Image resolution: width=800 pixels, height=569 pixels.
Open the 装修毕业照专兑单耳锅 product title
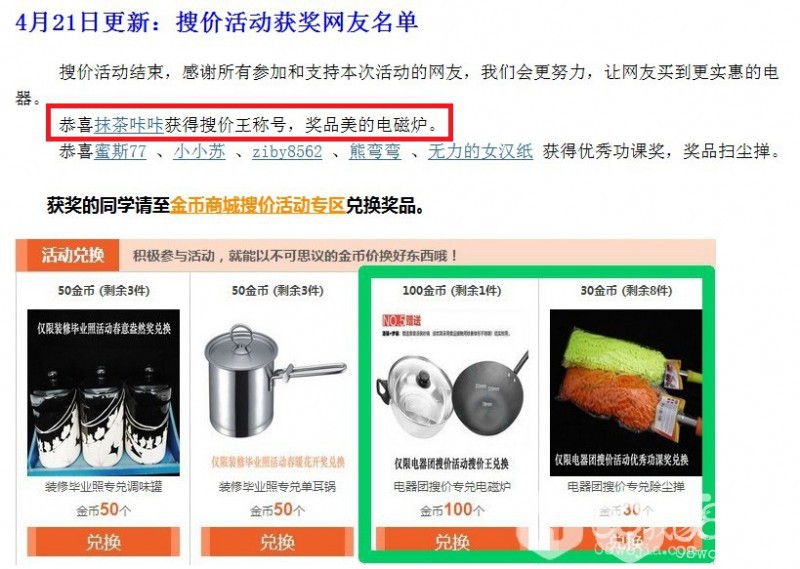pyautogui.click(x=277, y=486)
